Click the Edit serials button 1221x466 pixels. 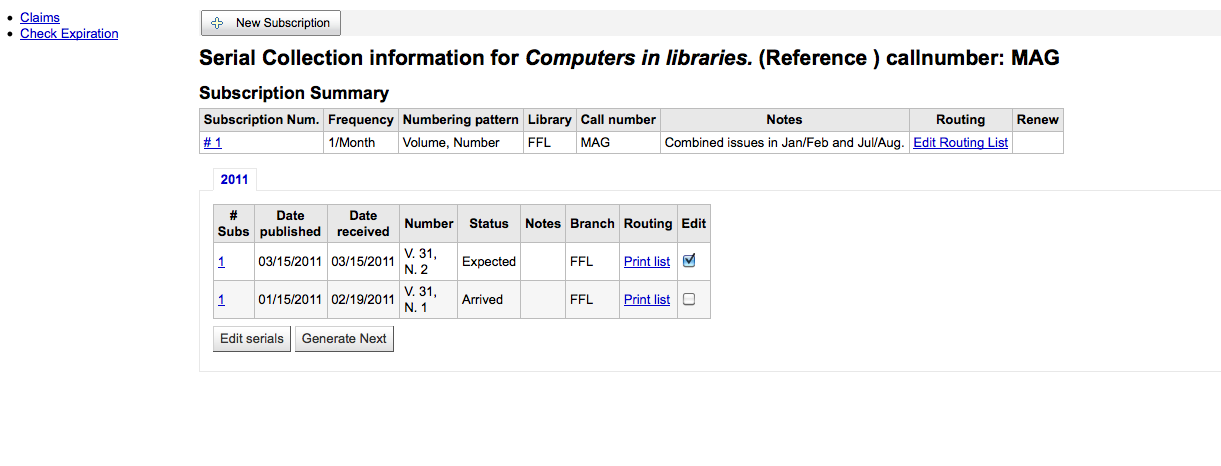tap(252, 339)
